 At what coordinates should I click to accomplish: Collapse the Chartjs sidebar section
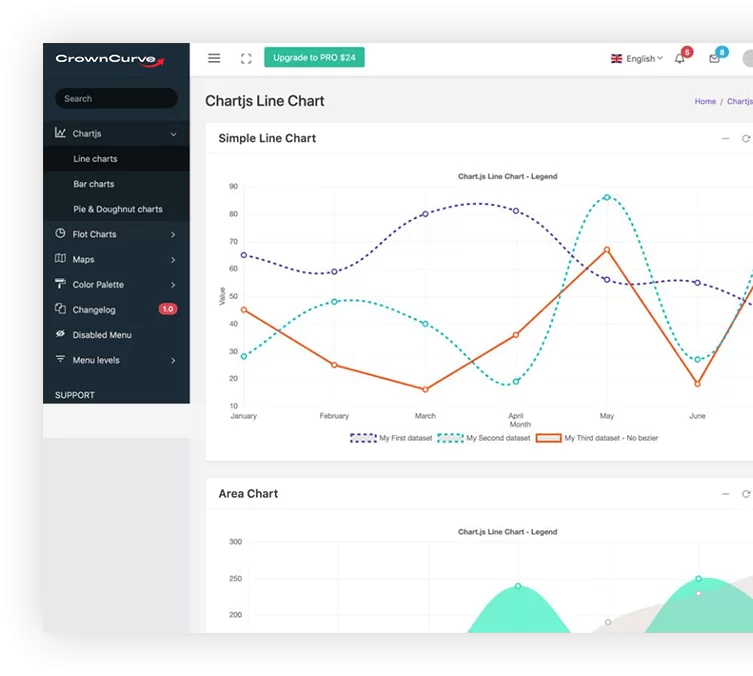(116, 133)
